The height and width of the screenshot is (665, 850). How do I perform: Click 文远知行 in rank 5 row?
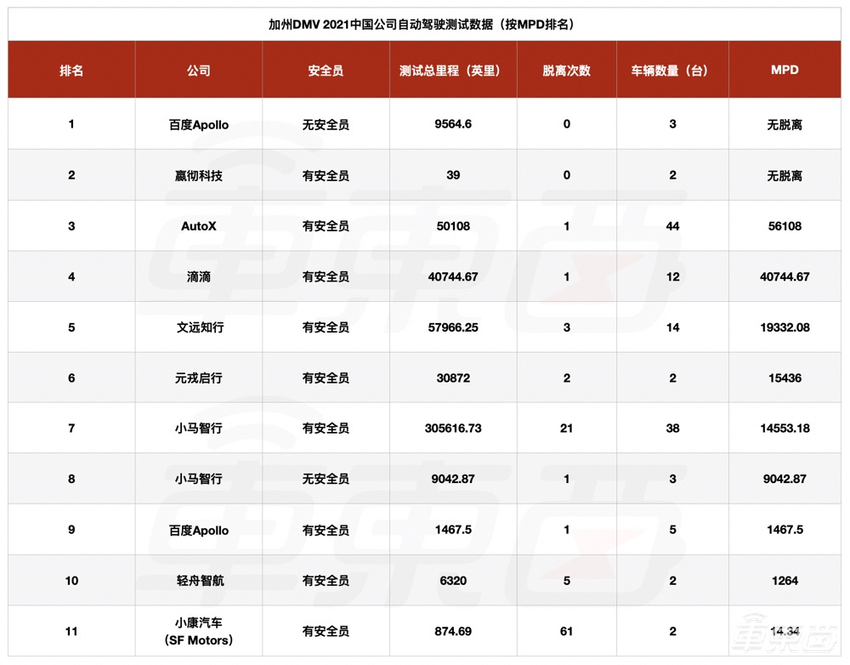pyautogui.click(x=197, y=327)
